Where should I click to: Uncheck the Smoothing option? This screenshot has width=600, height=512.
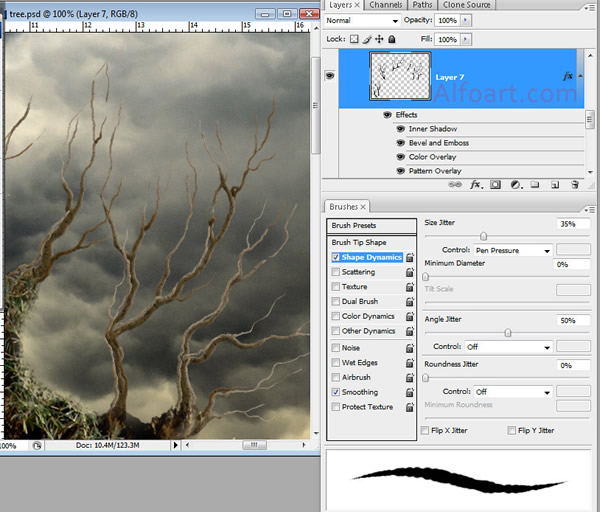tap(335, 392)
